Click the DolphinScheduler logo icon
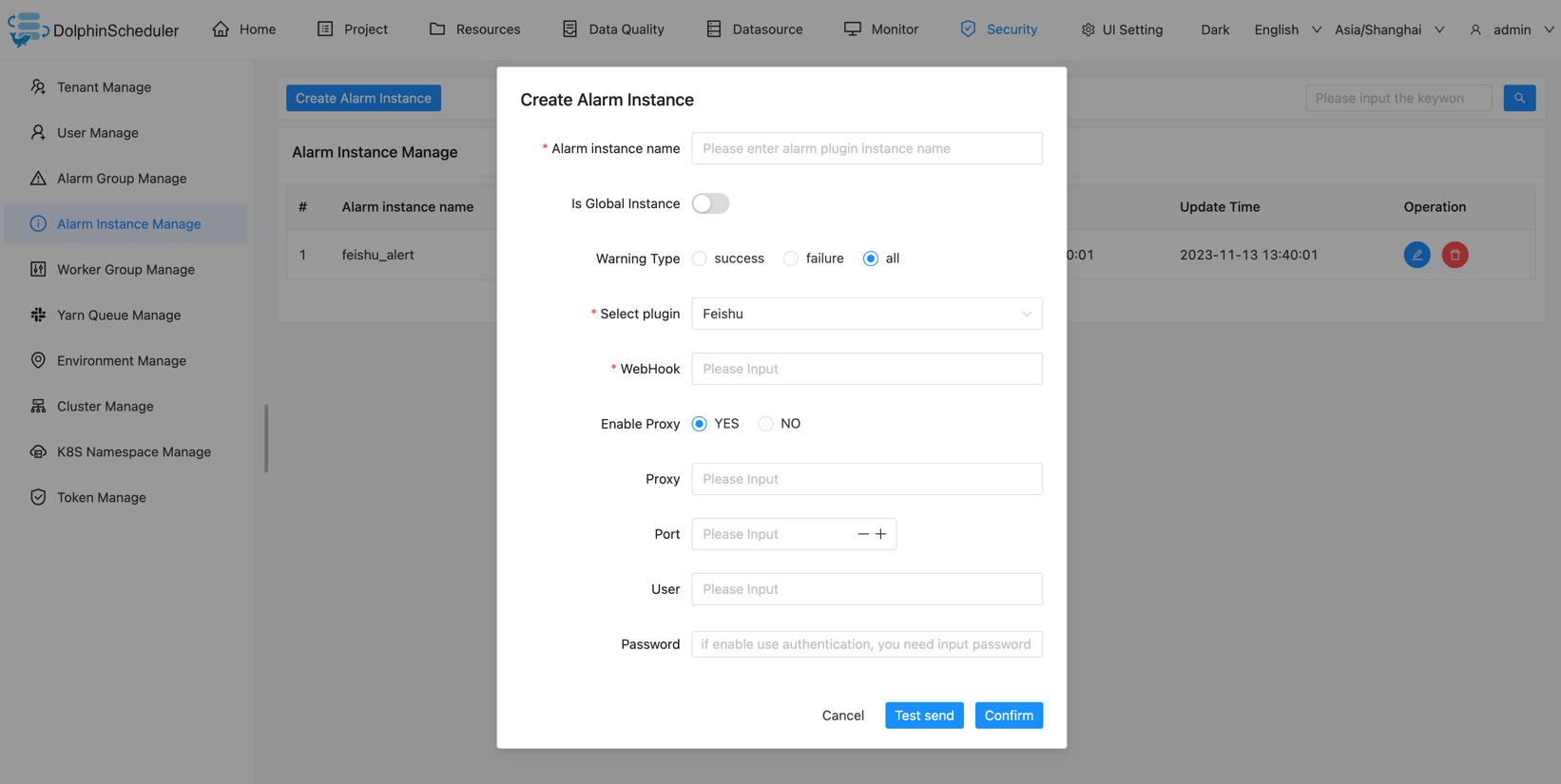The height and width of the screenshot is (784, 1561). 27,29
